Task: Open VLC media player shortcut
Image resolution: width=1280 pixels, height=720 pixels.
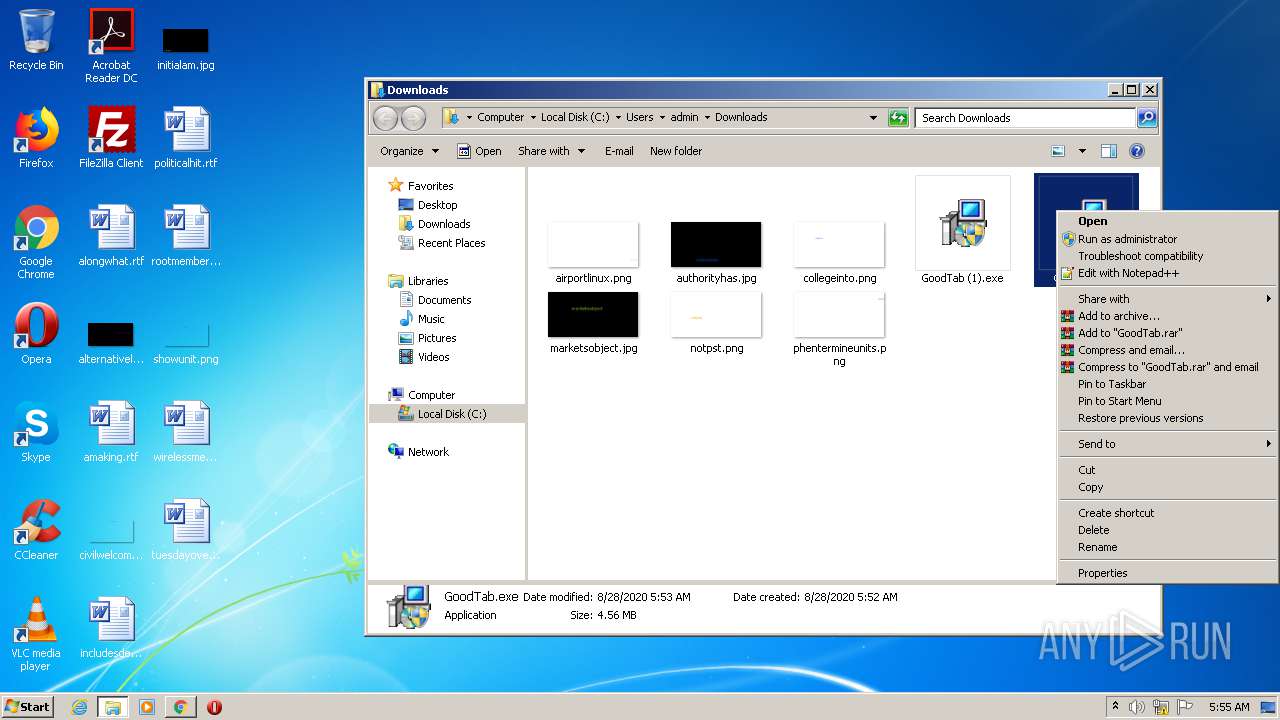Action: click(36, 634)
